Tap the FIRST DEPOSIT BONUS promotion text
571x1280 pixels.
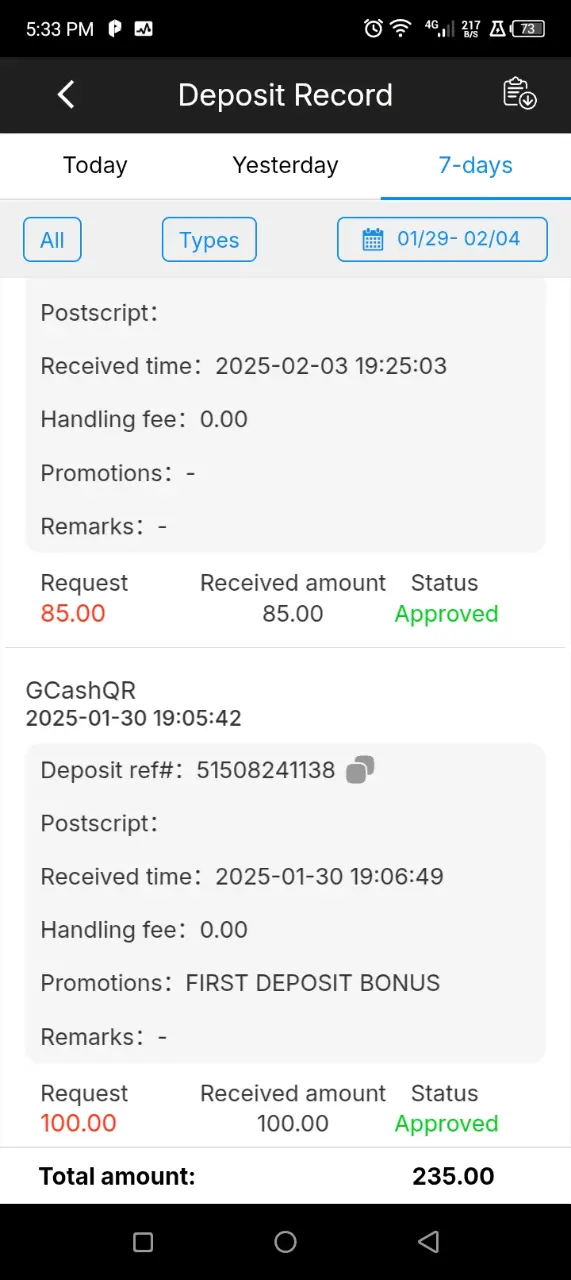(x=313, y=983)
